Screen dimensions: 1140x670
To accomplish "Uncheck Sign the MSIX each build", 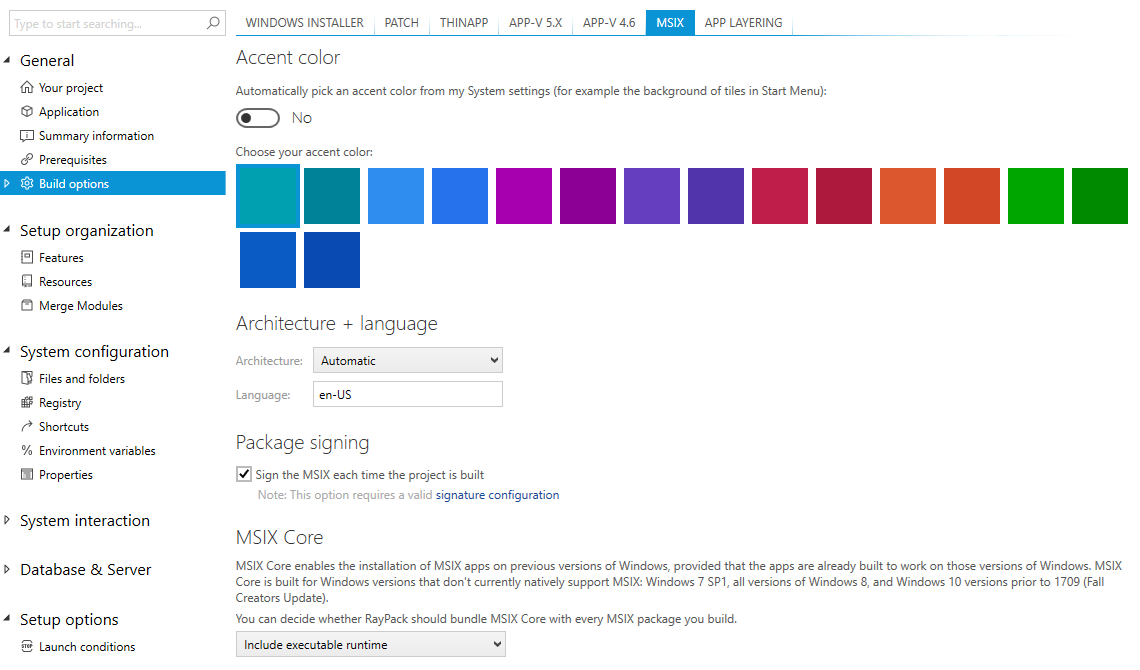I will [243, 474].
